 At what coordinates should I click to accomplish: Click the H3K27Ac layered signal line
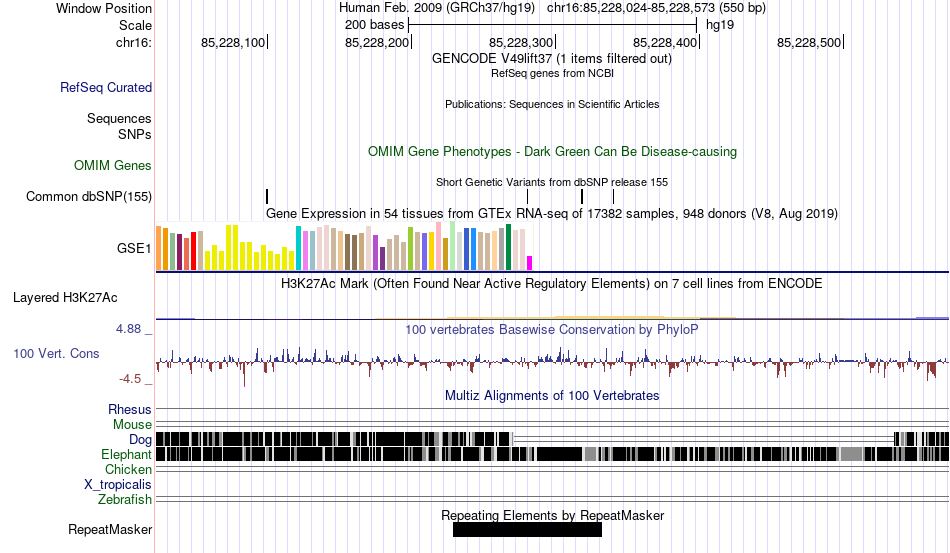pos(552,317)
